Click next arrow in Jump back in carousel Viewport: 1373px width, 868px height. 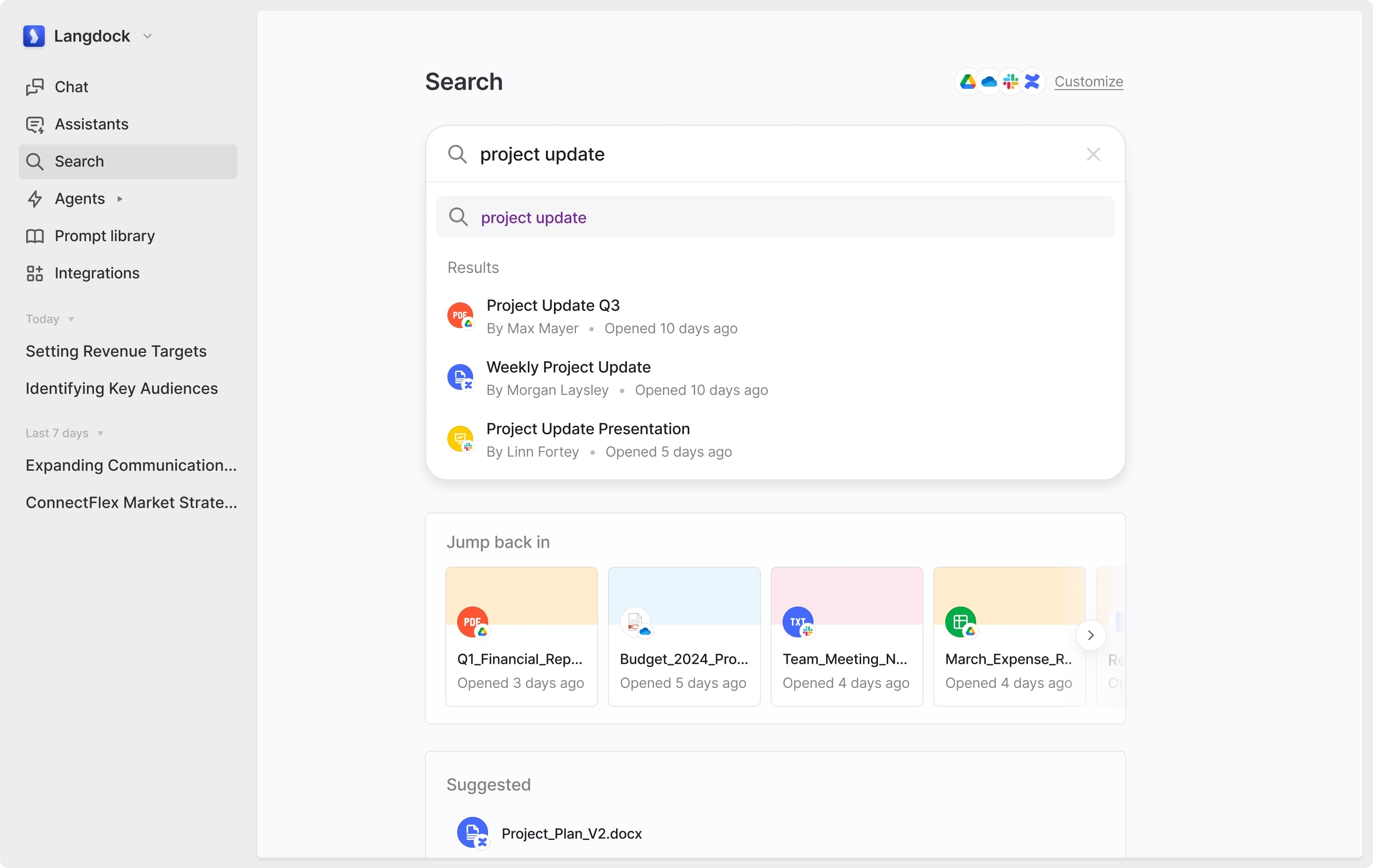(1091, 636)
